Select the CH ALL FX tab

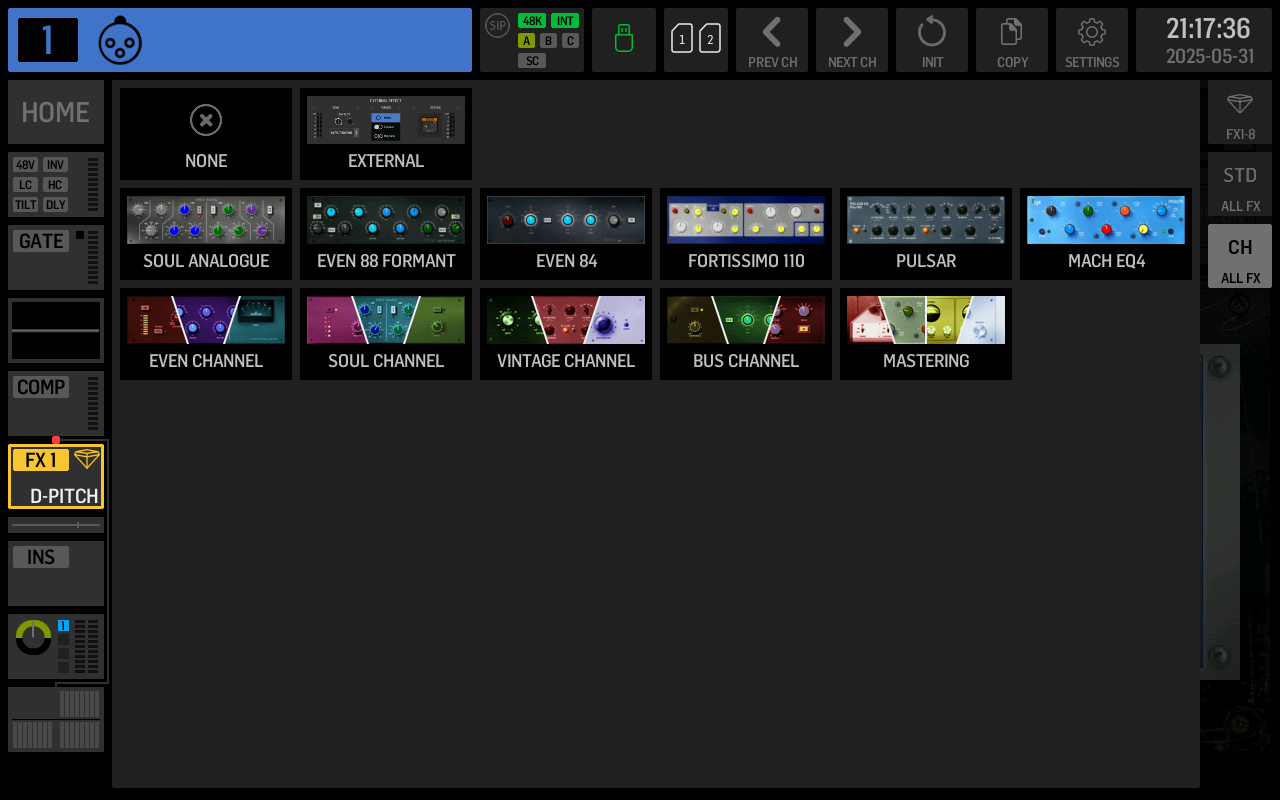[1240, 256]
